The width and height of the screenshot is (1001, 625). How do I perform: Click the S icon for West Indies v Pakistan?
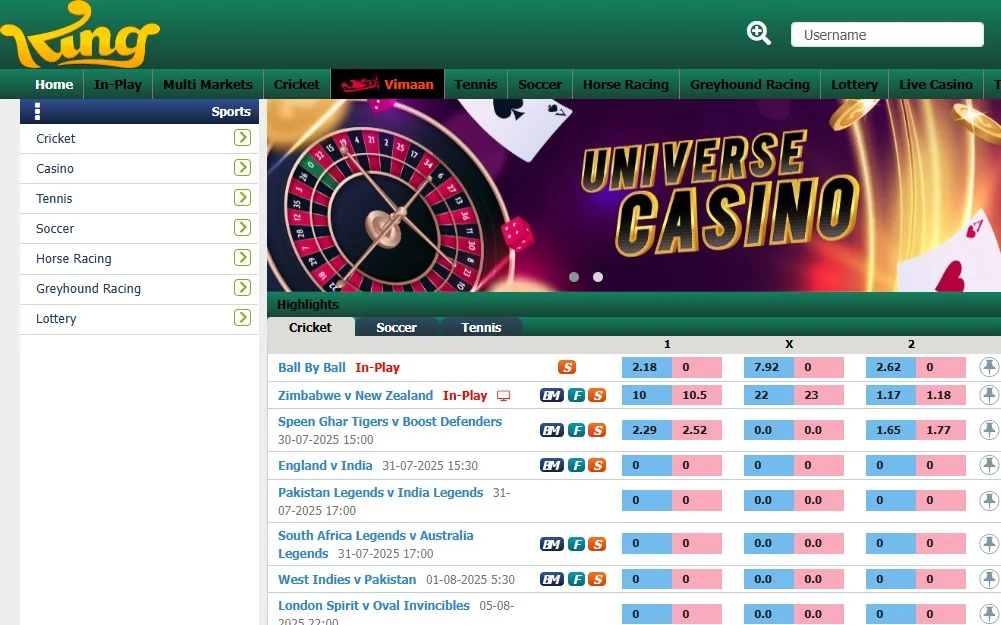(597, 579)
